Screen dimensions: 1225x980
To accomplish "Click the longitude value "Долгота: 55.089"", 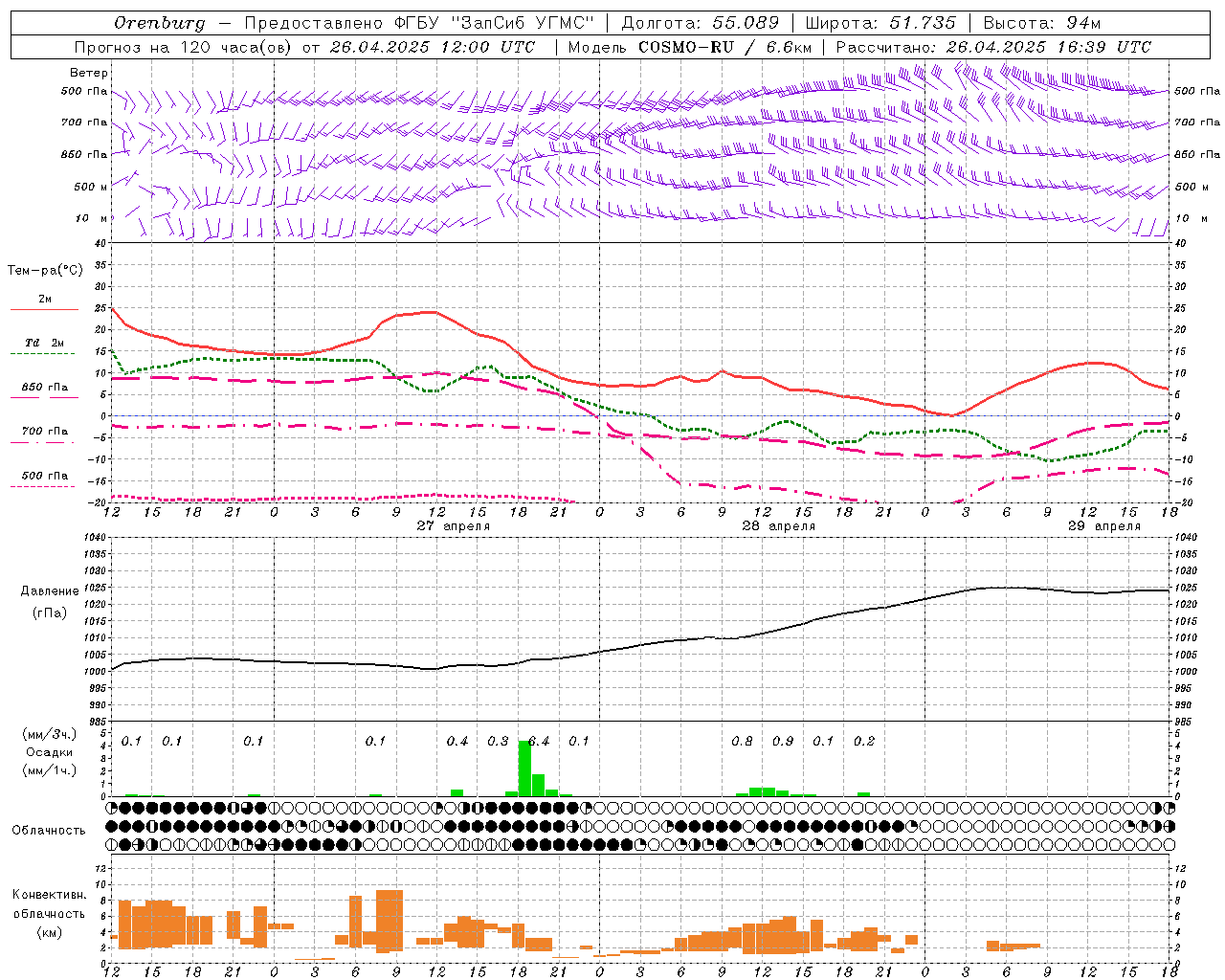I will pyautogui.click(x=701, y=23).
